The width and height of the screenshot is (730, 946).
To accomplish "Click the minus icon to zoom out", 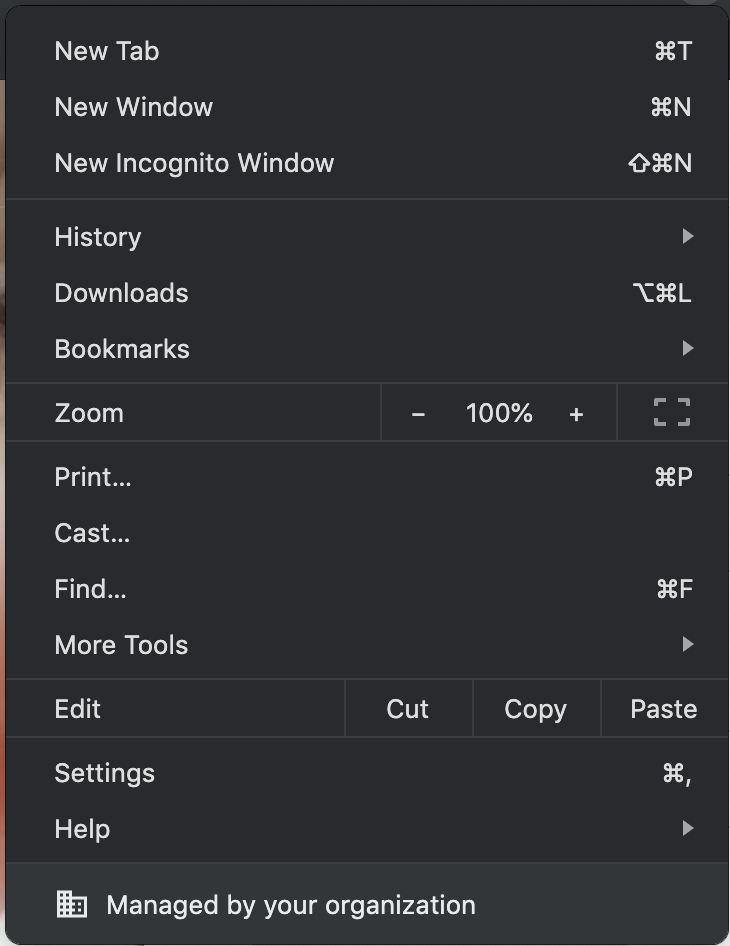I will coord(418,412).
